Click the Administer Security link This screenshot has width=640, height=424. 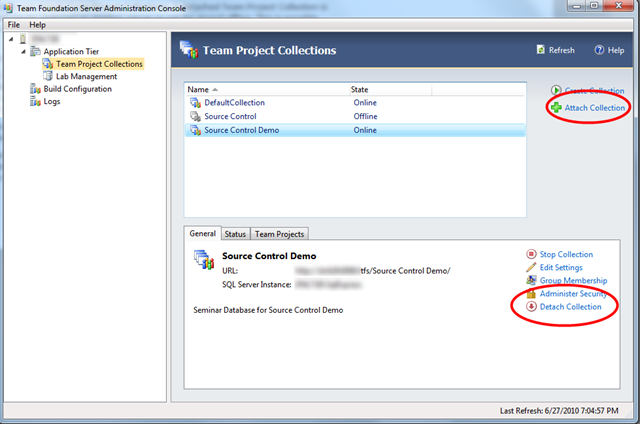[x=572, y=294]
